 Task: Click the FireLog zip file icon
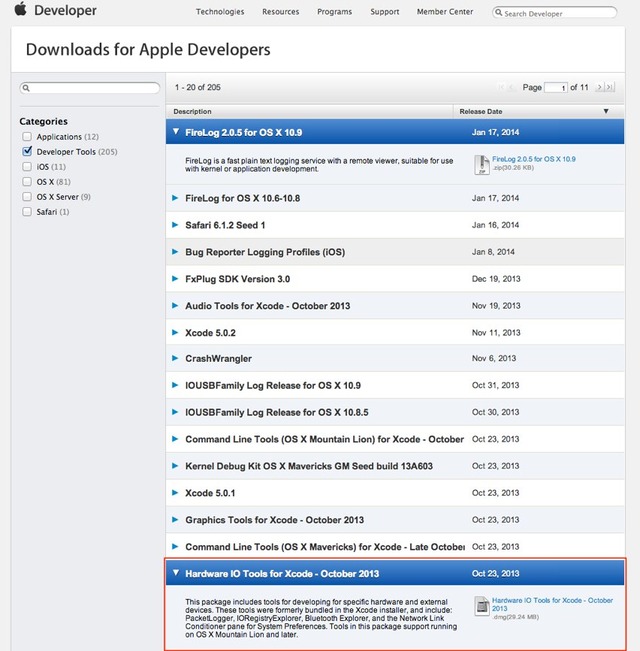point(481,165)
